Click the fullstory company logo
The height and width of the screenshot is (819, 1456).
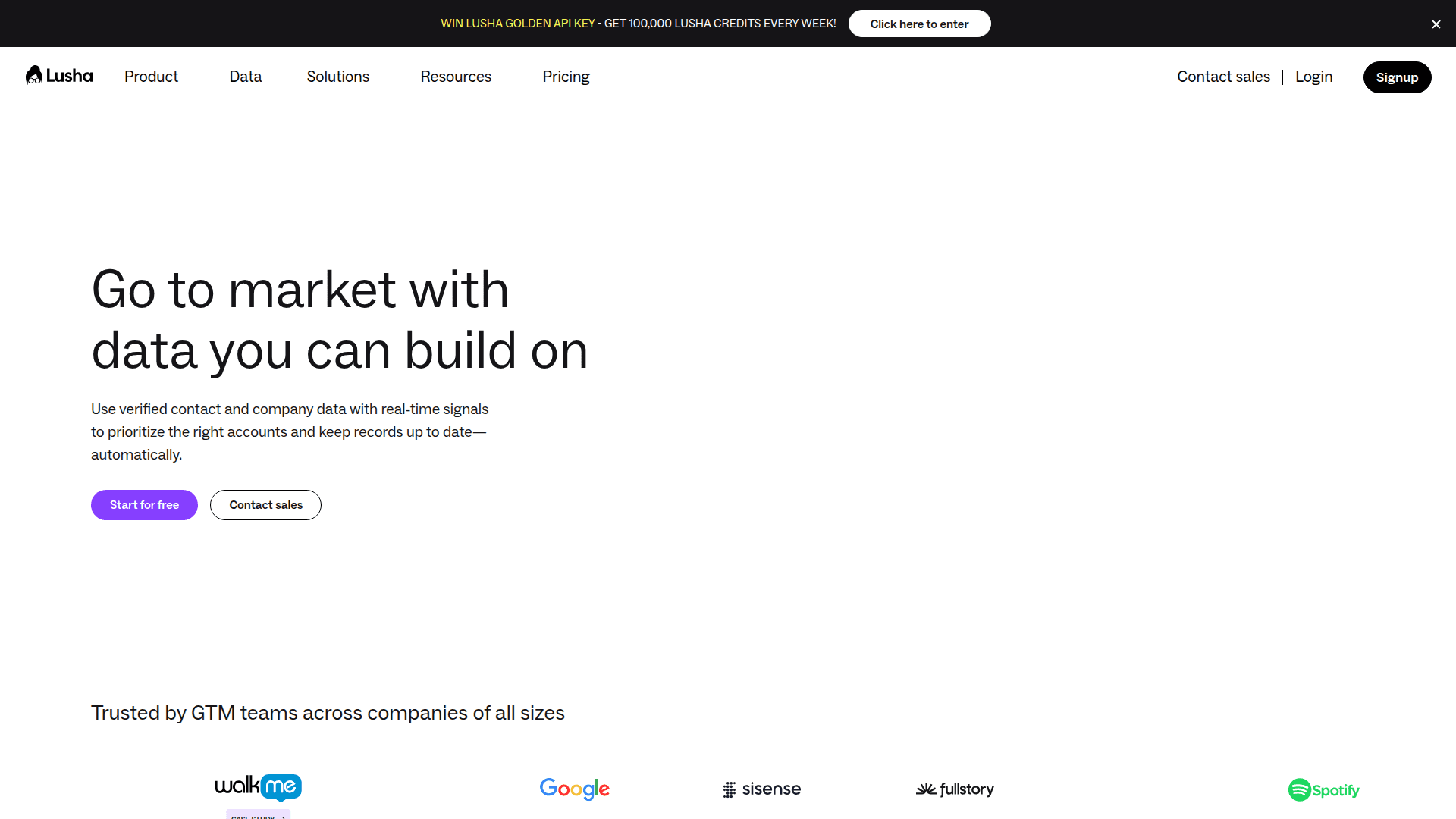955,789
